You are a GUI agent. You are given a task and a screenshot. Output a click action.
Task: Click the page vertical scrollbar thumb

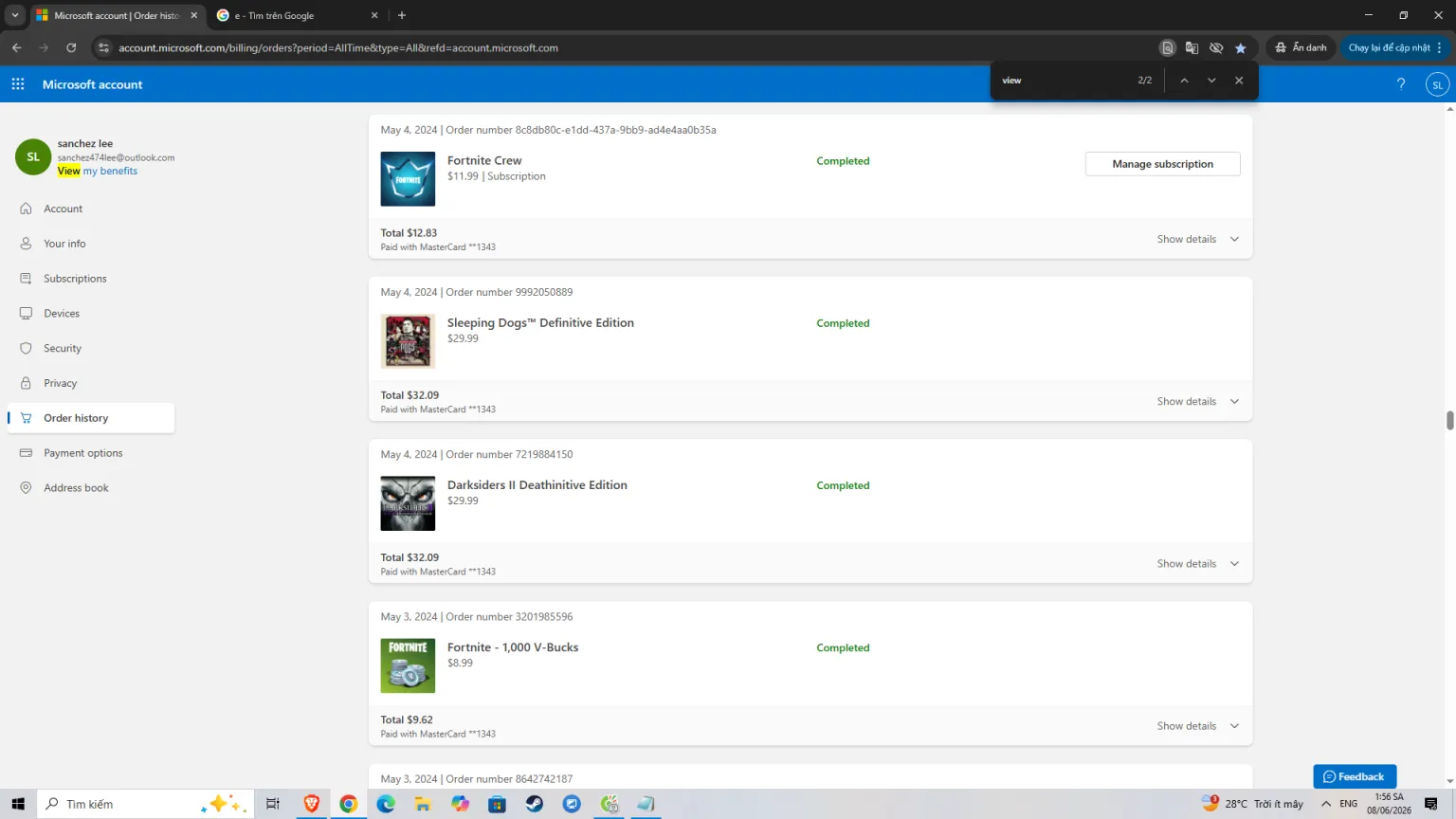tap(1449, 421)
